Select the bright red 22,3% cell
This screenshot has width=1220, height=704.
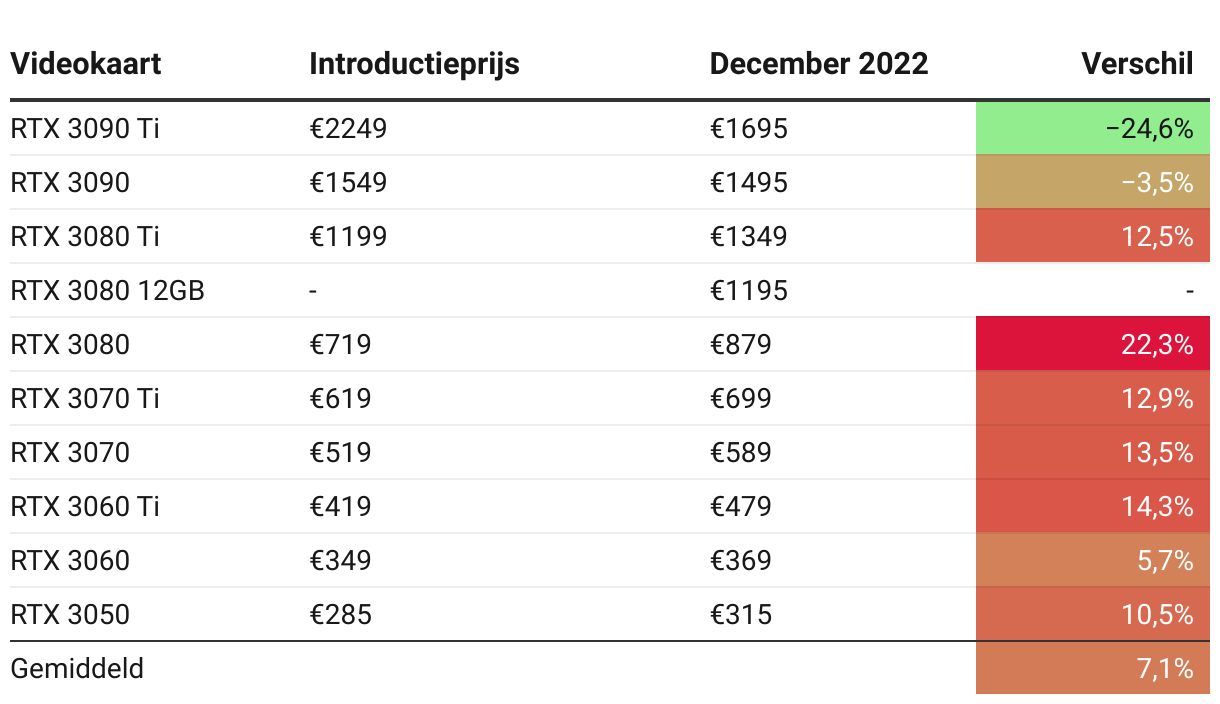point(1093,344)
